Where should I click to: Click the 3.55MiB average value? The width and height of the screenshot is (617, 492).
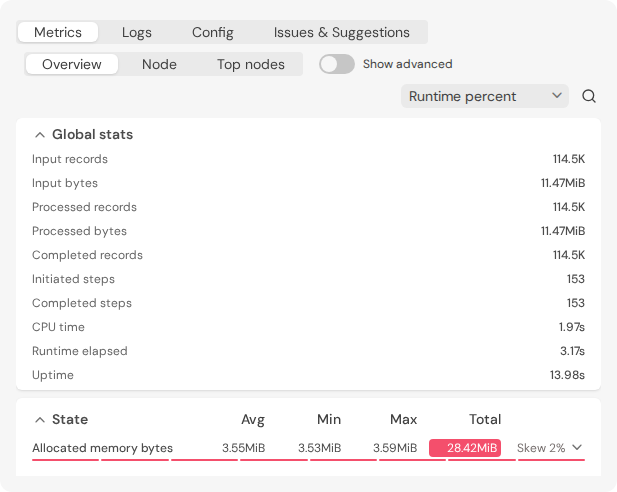[244, 448]
